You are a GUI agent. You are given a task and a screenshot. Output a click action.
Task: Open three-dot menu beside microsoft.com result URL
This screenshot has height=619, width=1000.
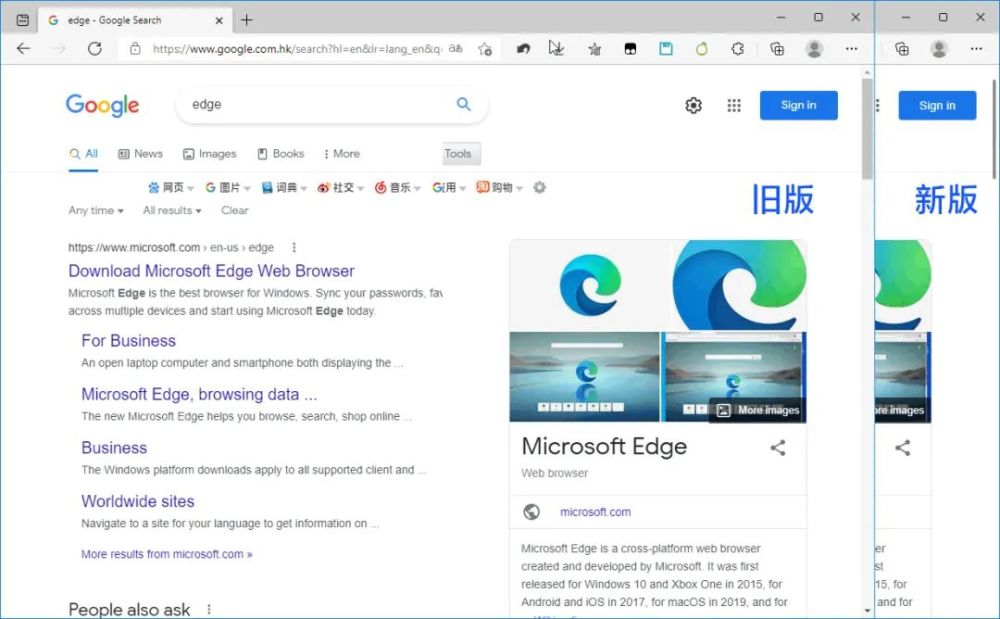click(293, 247)
